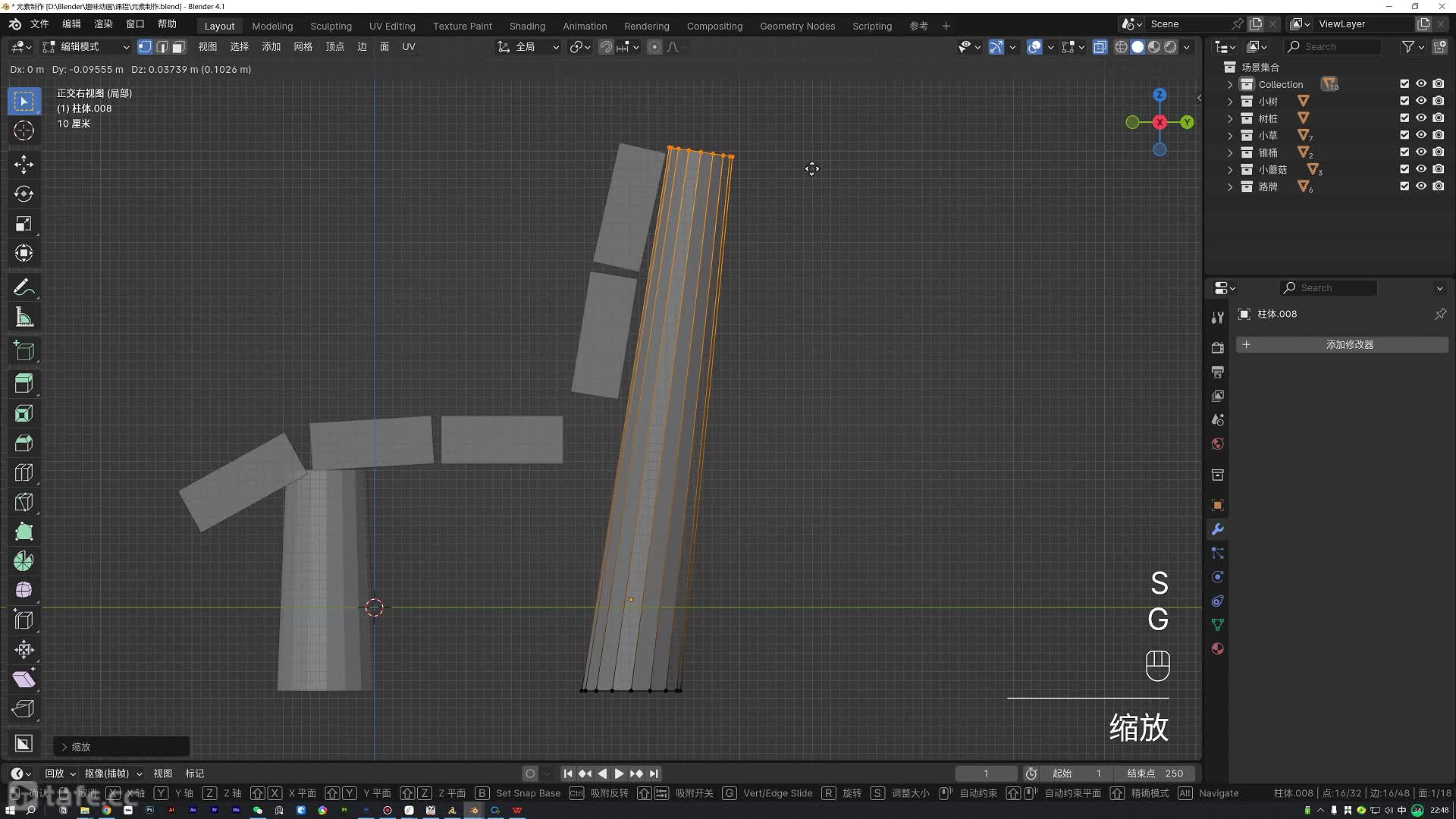Pin the 柱体.008 properties panel
This screenshot has width=1456, height=819.
click(x=1440, y=314)
